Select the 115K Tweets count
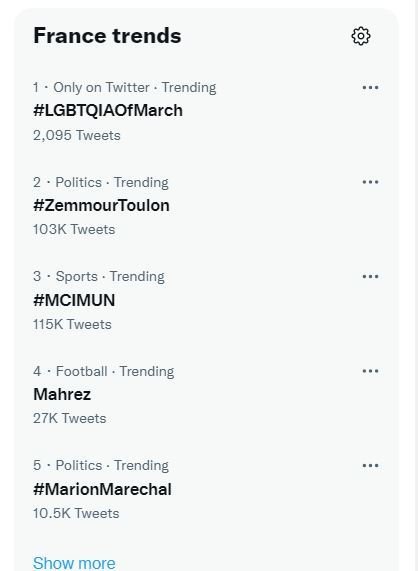 pyautogui.click(x=72, y=324)
